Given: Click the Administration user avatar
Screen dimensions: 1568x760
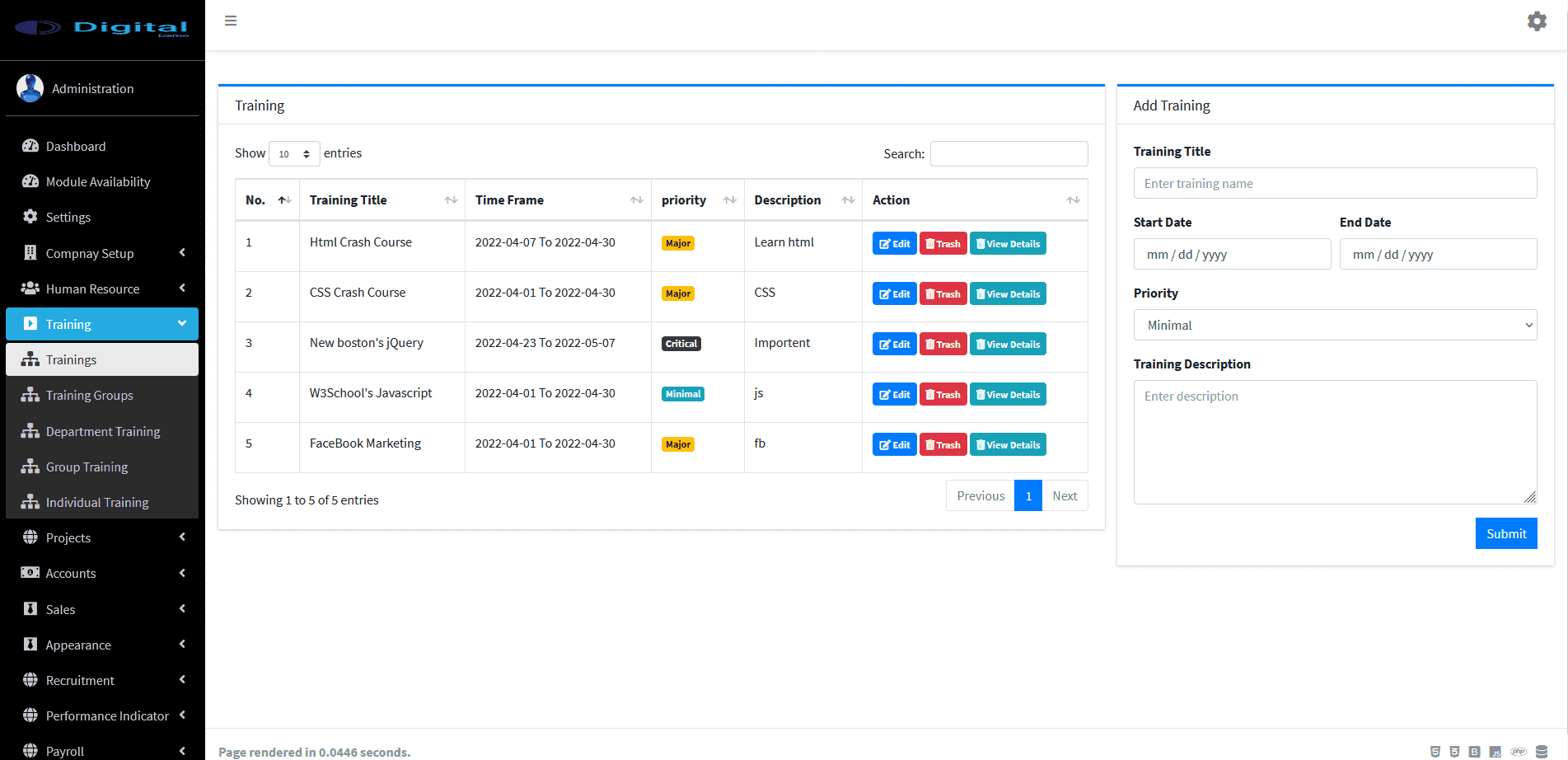Looking at the screenshot, I should [x=30, y=88].
